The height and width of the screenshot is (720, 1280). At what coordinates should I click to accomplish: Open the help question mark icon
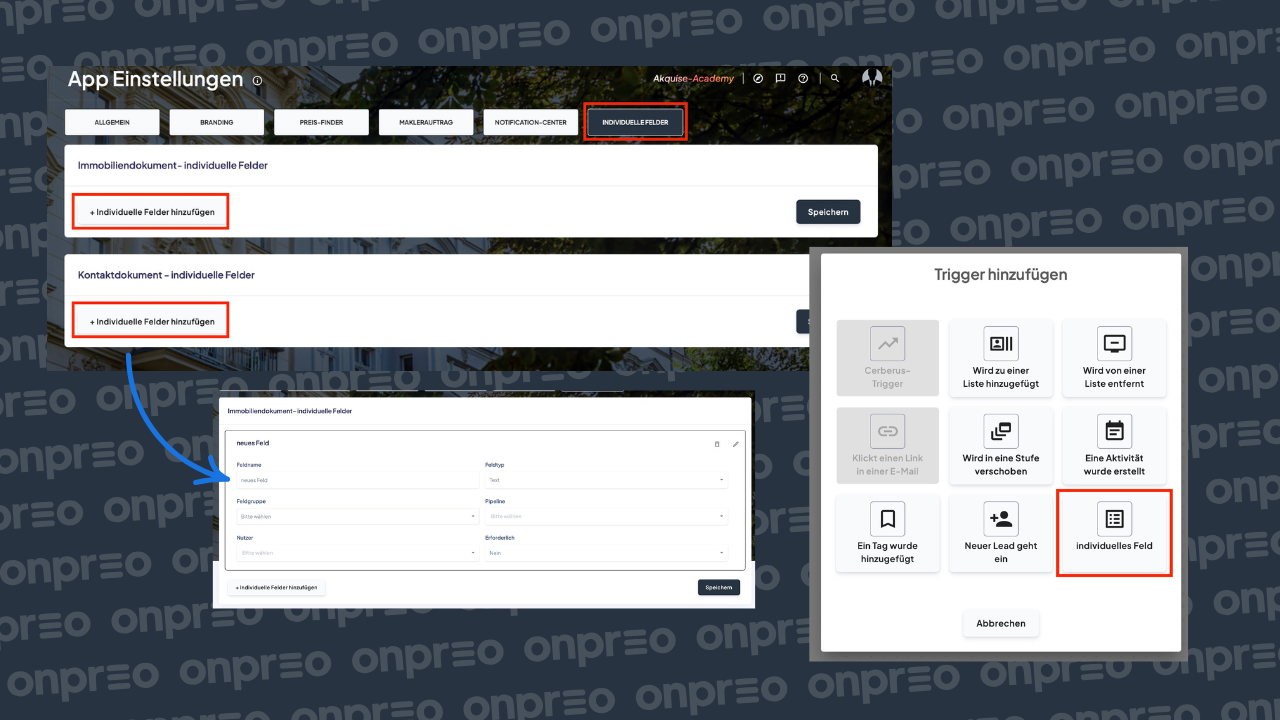click(x=803, y=78)
